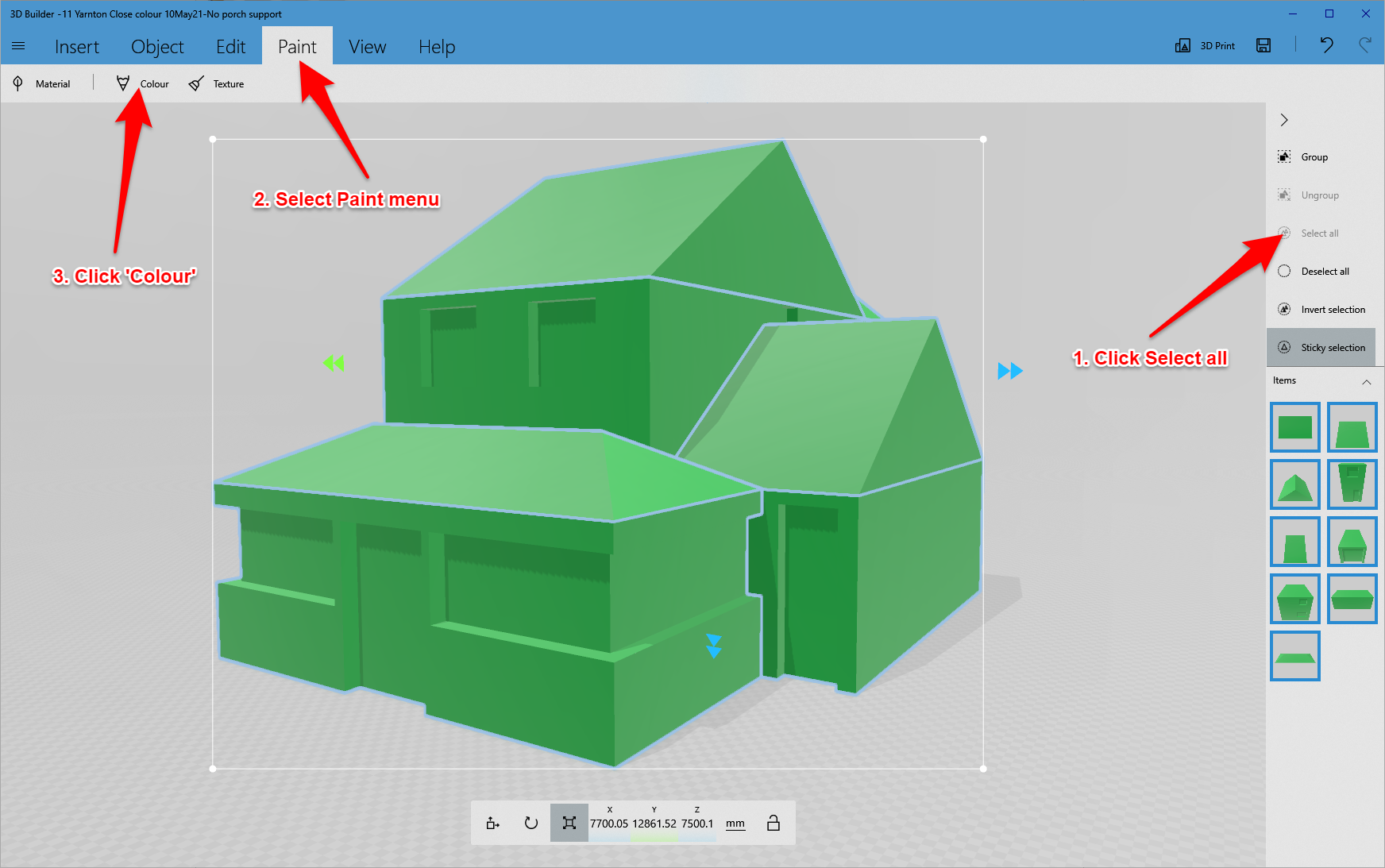This screenshot has width=1385, height=868.
Task: Choose the Material paint tool
Action: (41, 83)
